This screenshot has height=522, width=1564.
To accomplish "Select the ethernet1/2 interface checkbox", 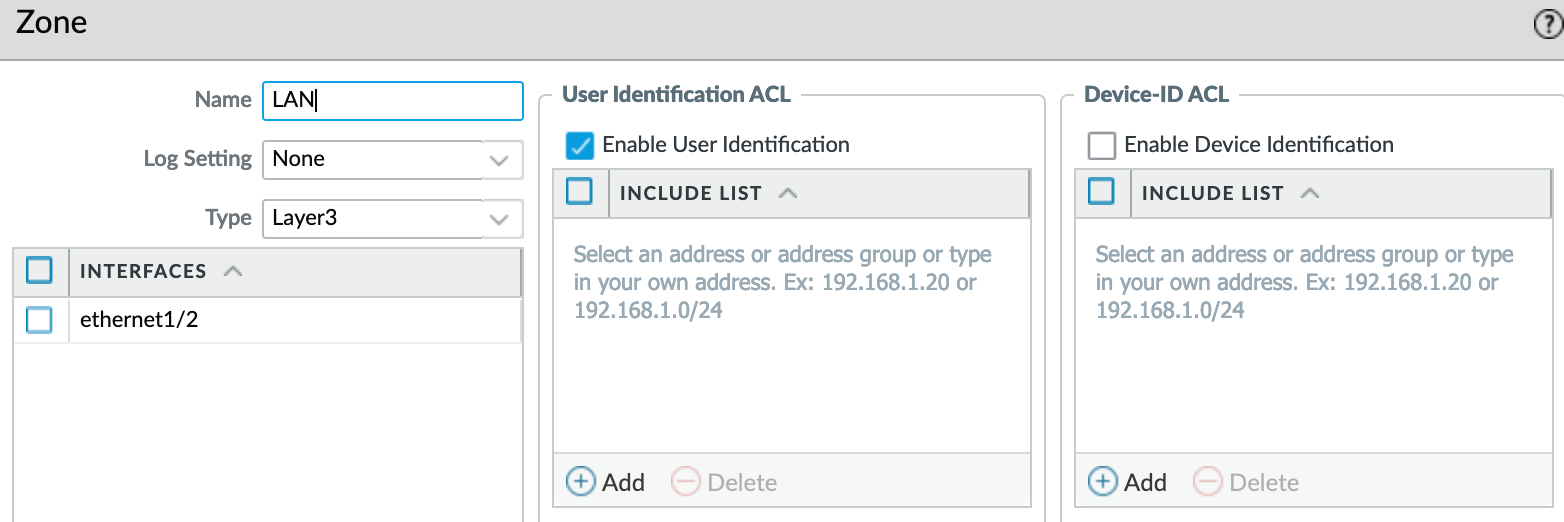I will (39, 320).
